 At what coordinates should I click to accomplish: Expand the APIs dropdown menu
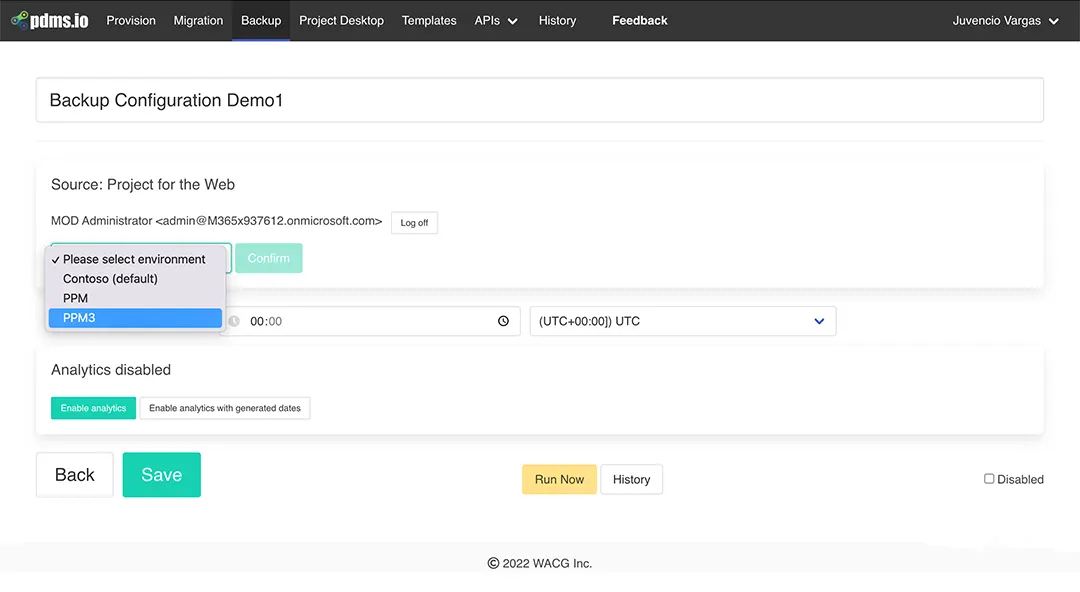pyautogui.click(x=496, y=20)
